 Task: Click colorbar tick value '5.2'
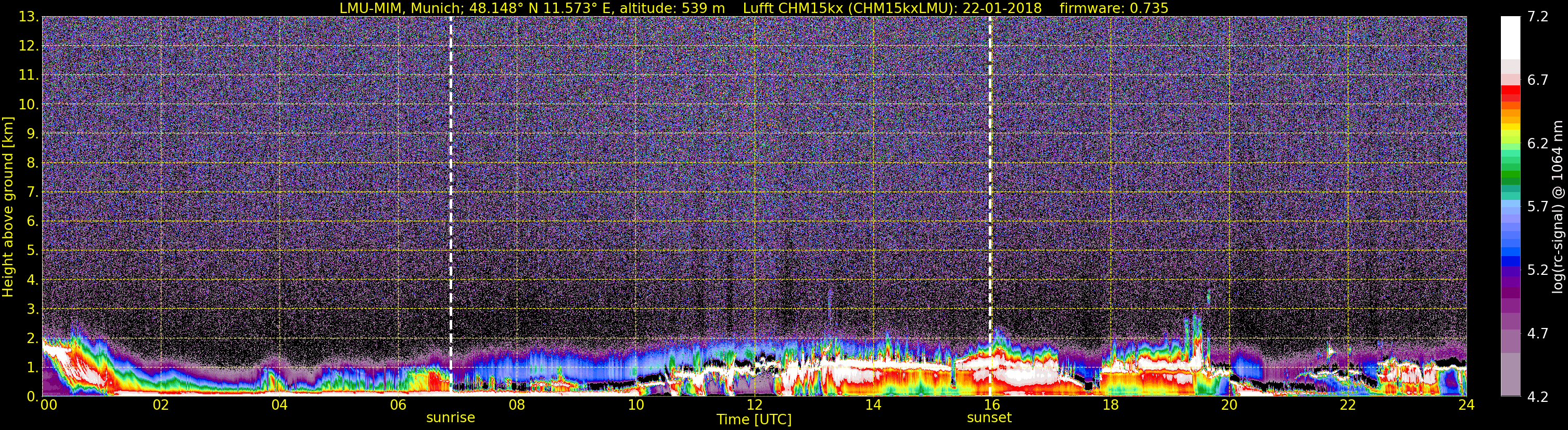[1538, 270]
